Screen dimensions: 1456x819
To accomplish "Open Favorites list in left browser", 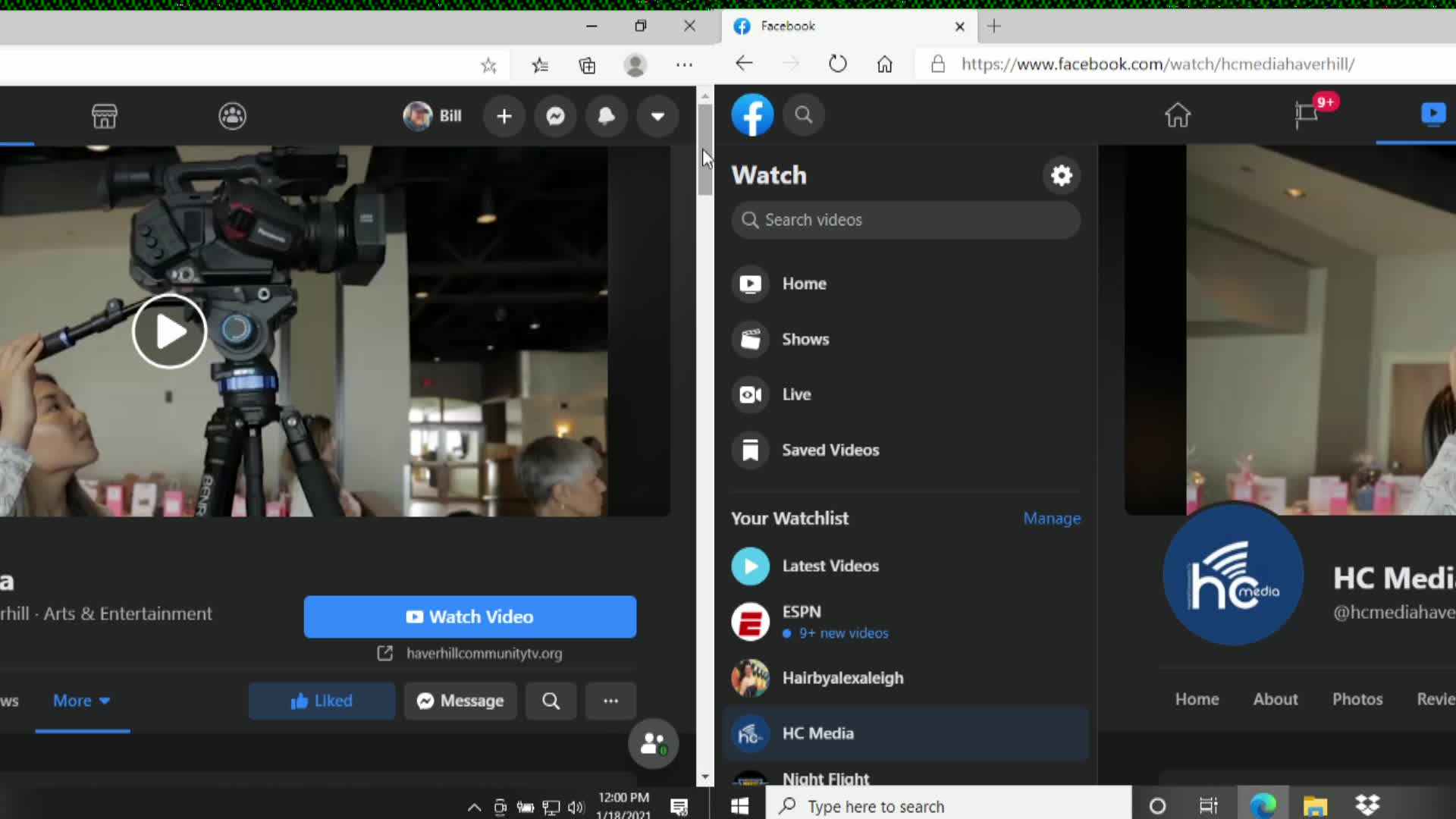I will (540, 66).
